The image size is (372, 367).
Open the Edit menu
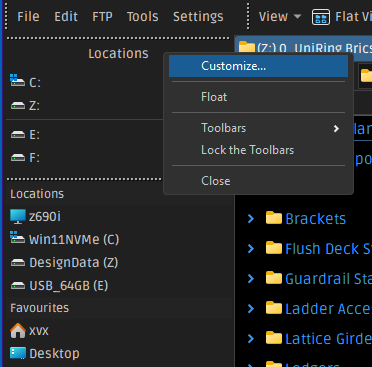tap(66, 16)
